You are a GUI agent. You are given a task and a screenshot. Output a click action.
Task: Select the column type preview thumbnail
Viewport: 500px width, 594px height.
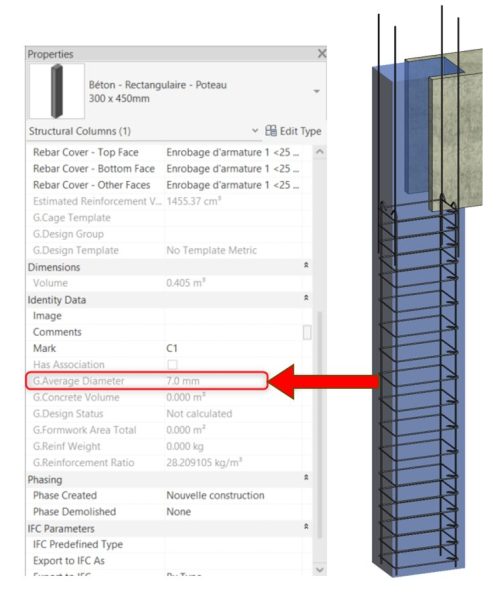57,91
